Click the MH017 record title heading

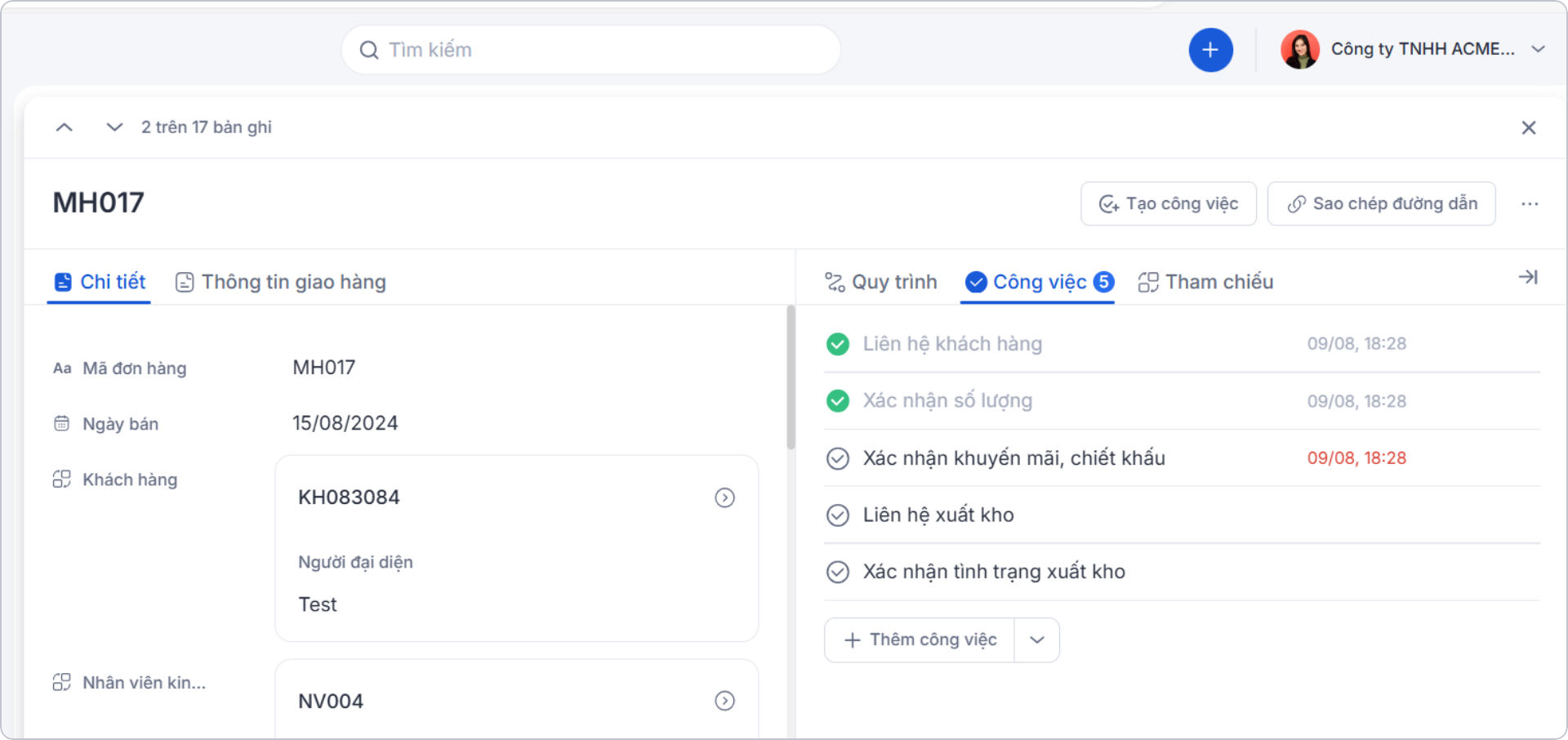point(99,203)
